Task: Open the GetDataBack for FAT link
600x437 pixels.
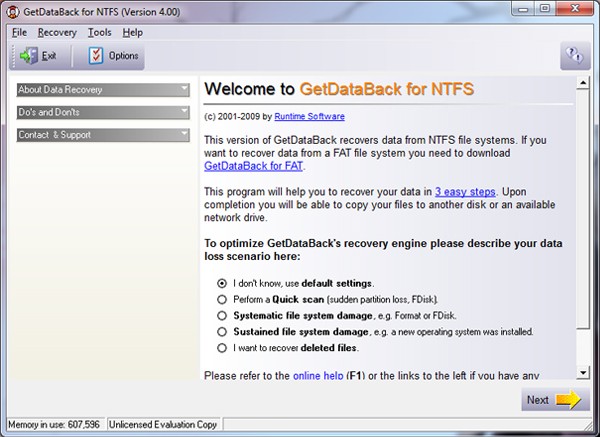Action: [x=253, y=166]
